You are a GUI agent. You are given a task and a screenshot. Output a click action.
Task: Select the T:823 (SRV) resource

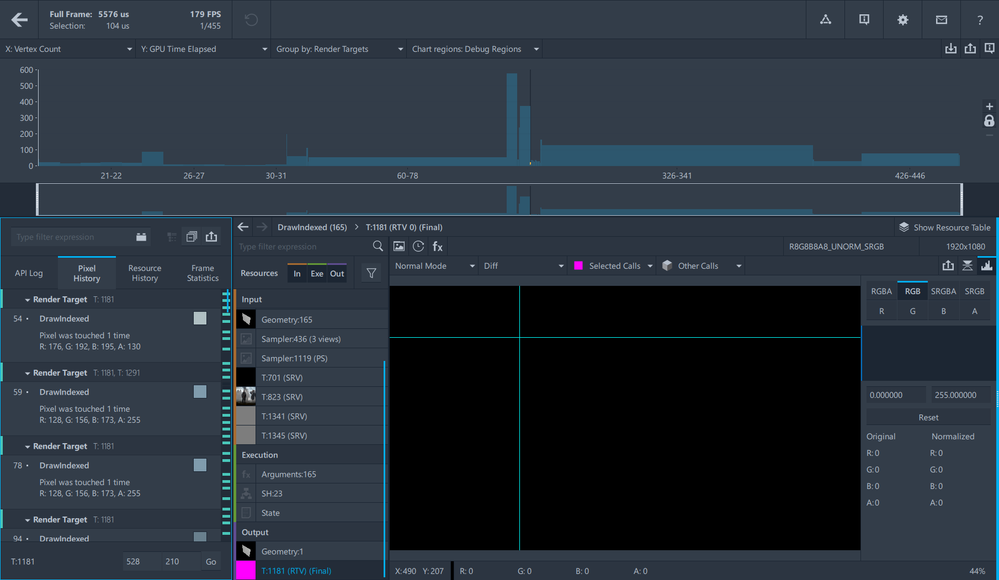pyautogui.click(x=311, y=396)
